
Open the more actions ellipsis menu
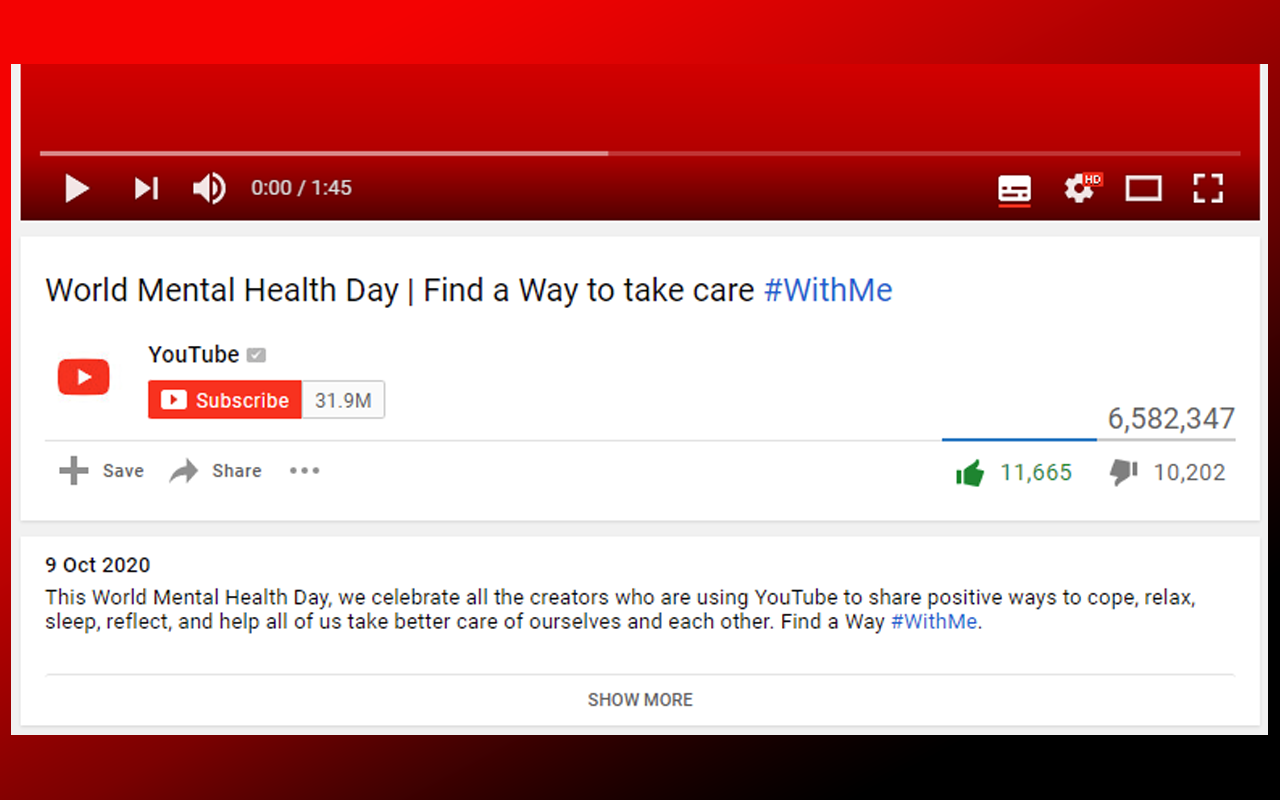(305, 471)
